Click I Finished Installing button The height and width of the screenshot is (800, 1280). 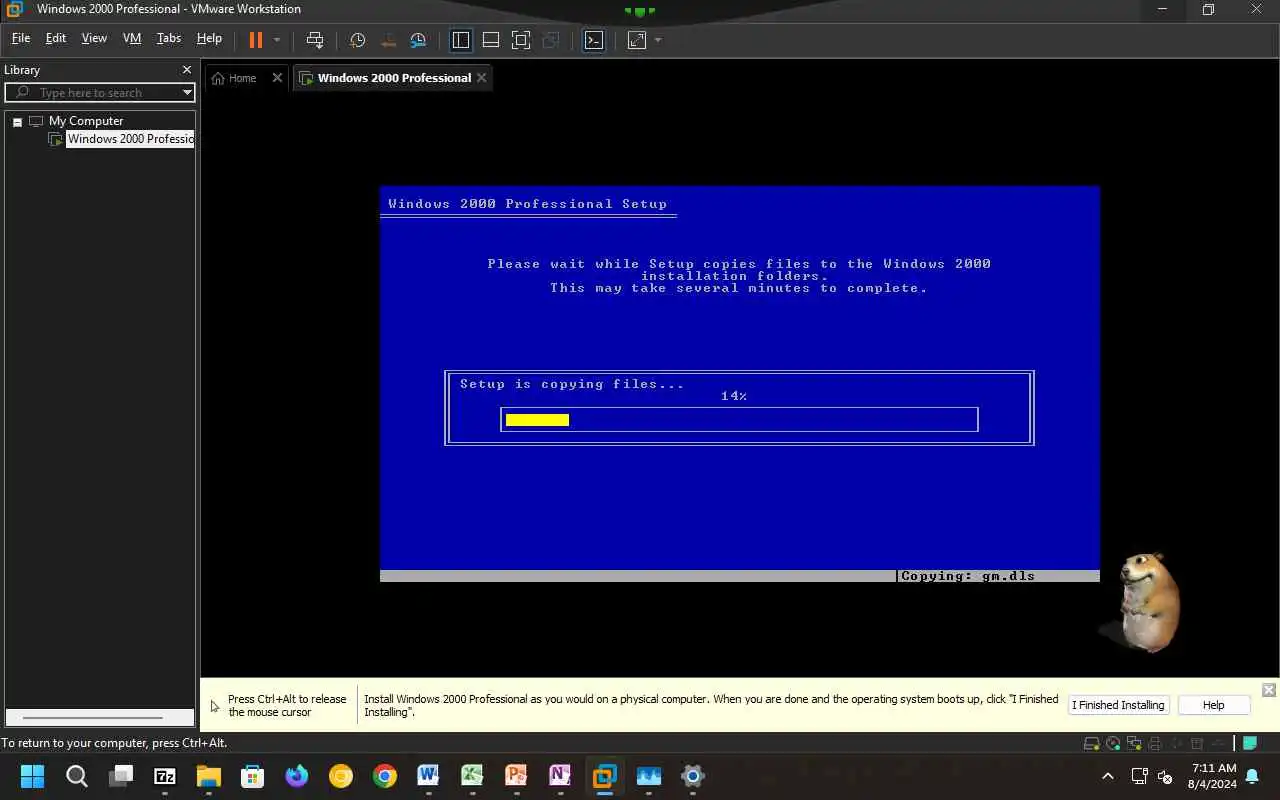point(1118,705)
